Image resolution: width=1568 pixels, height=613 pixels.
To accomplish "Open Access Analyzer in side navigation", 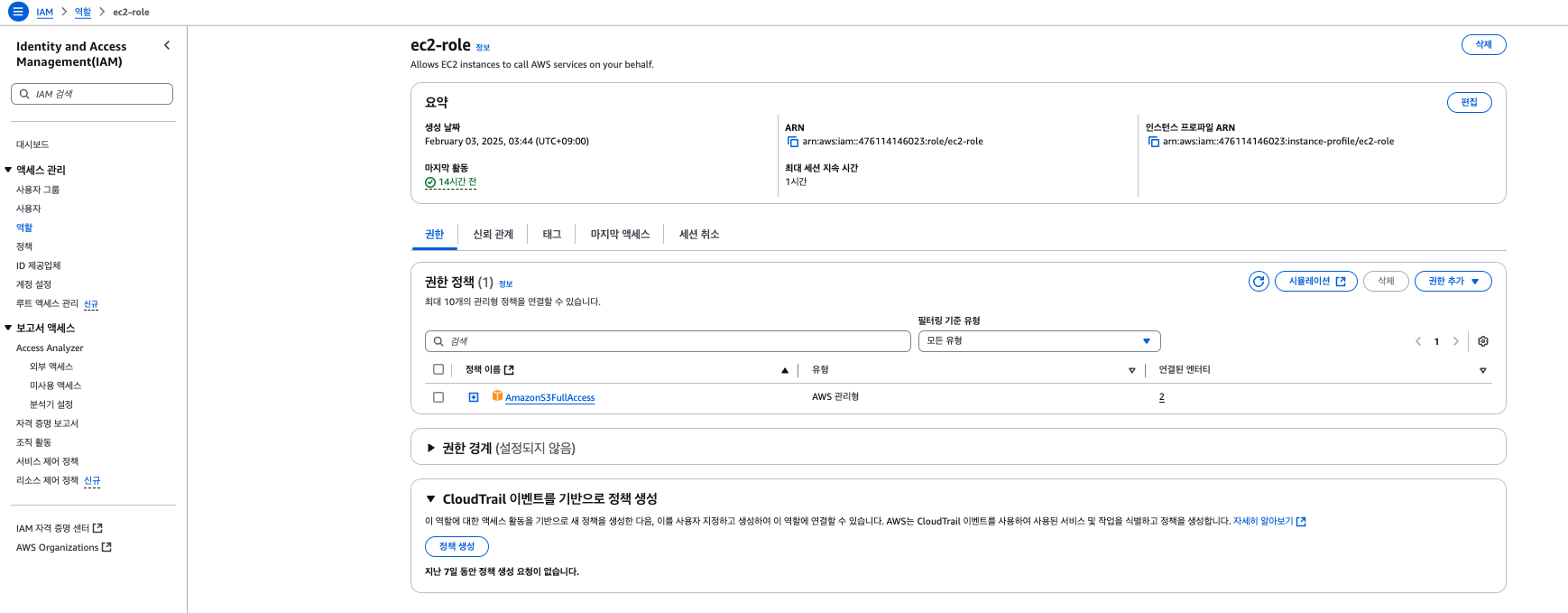I will (x=50, y=348).
